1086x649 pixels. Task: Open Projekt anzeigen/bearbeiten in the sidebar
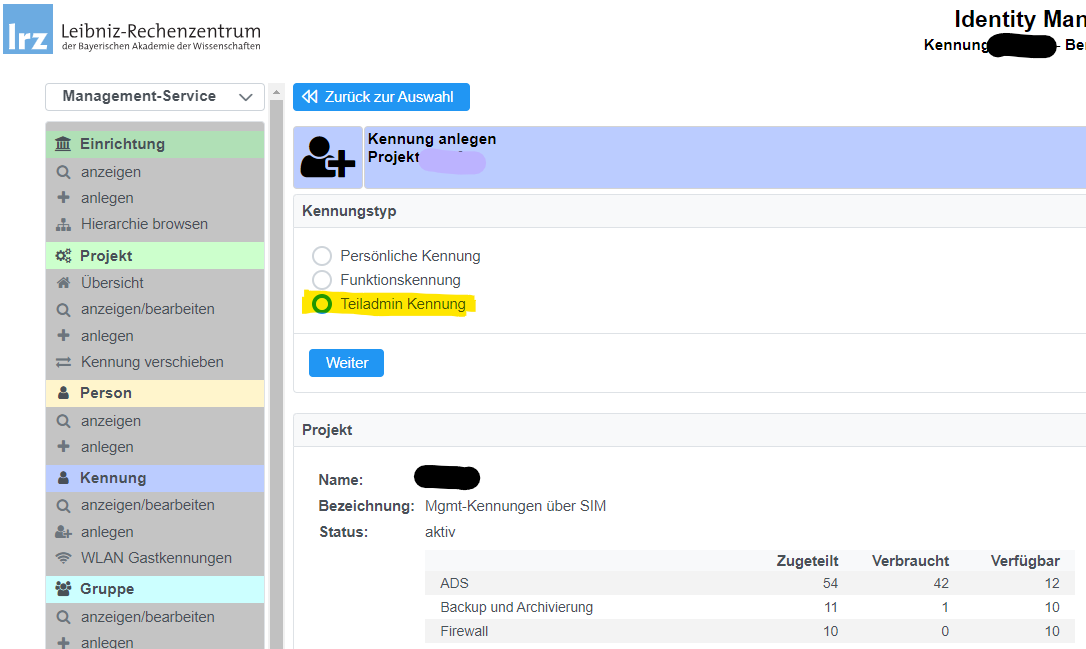tap(147, 309)
